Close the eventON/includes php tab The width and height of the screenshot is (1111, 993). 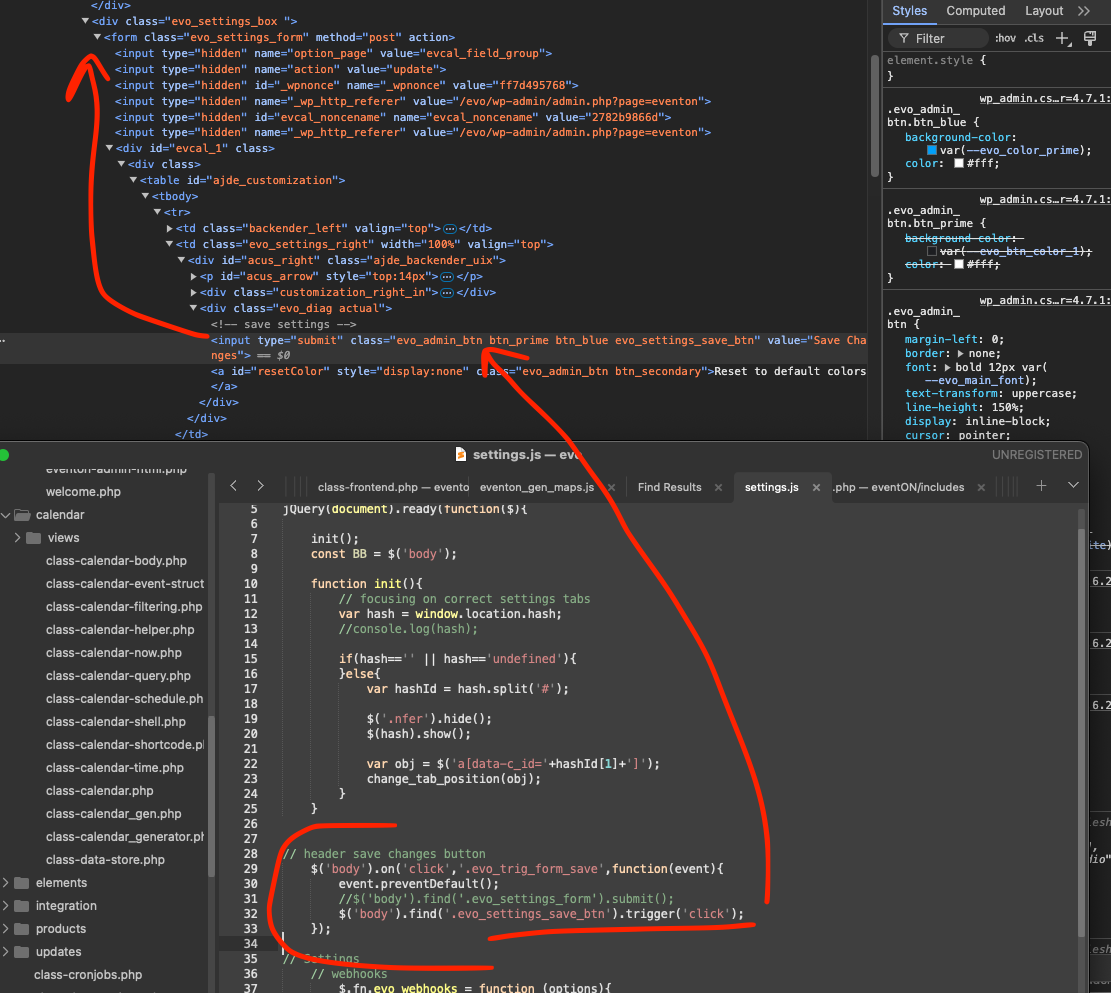click(981, 488)
